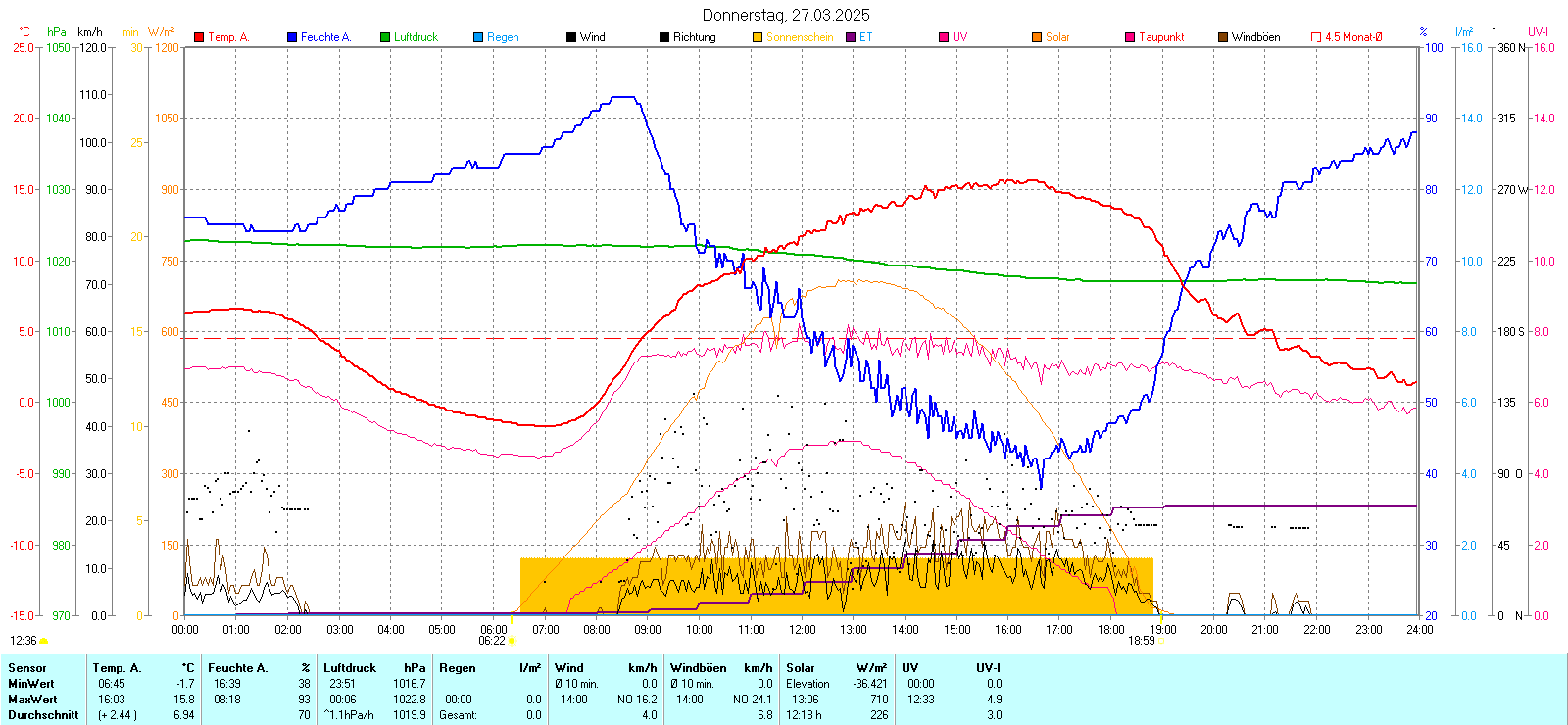This screenshot has height=725, width=1568.
Task: Click the green Luftdruck legend square
Action: (x=385, y=37)
